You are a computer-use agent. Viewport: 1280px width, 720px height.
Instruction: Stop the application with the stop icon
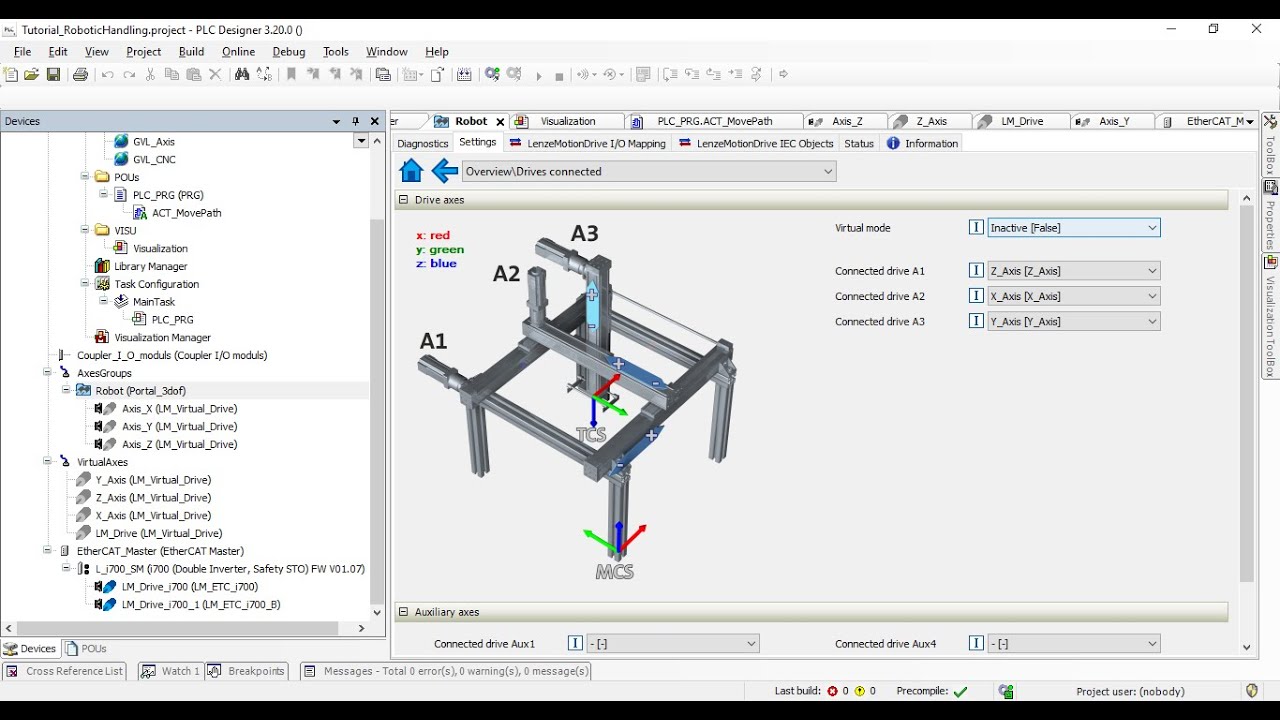[x=559, y=75]
